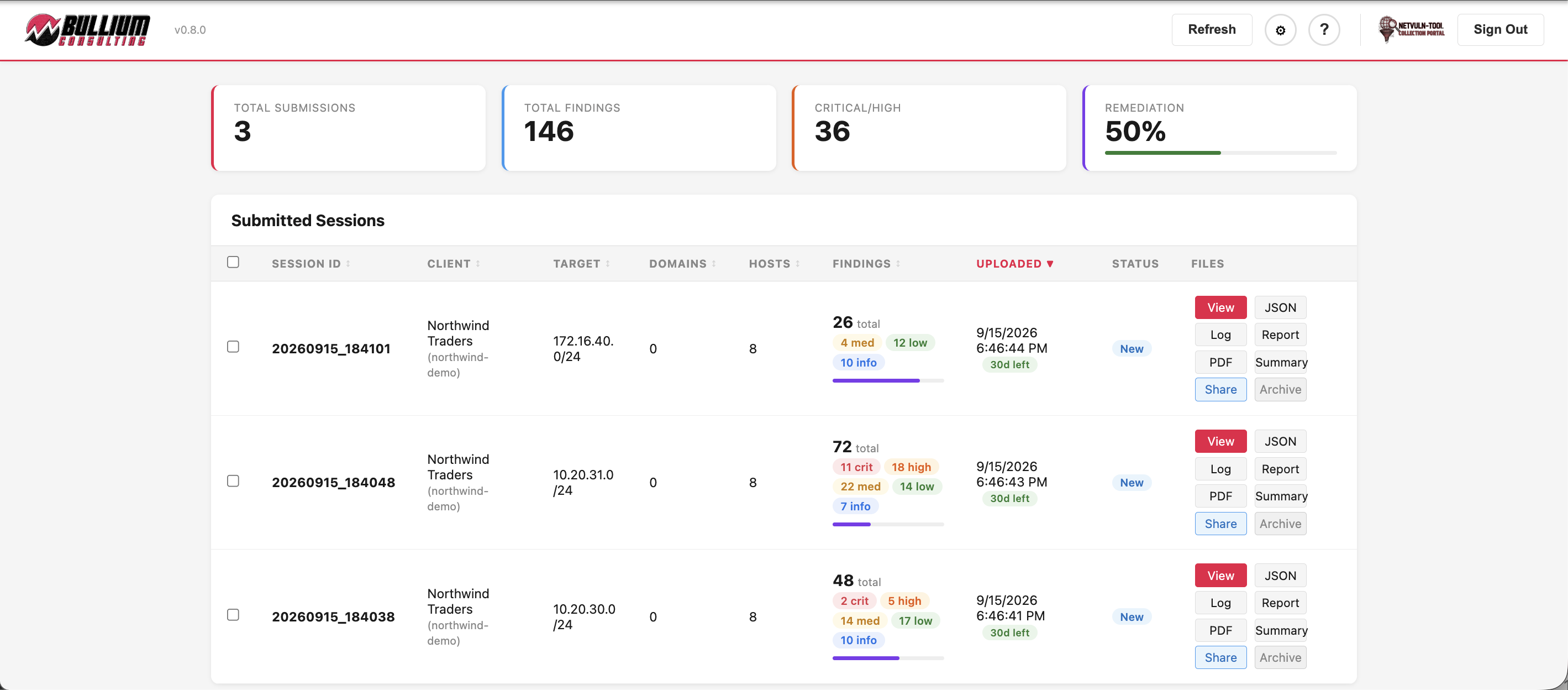
Task: Archive session 20260915_184038
Action: tap(1280, 658)
